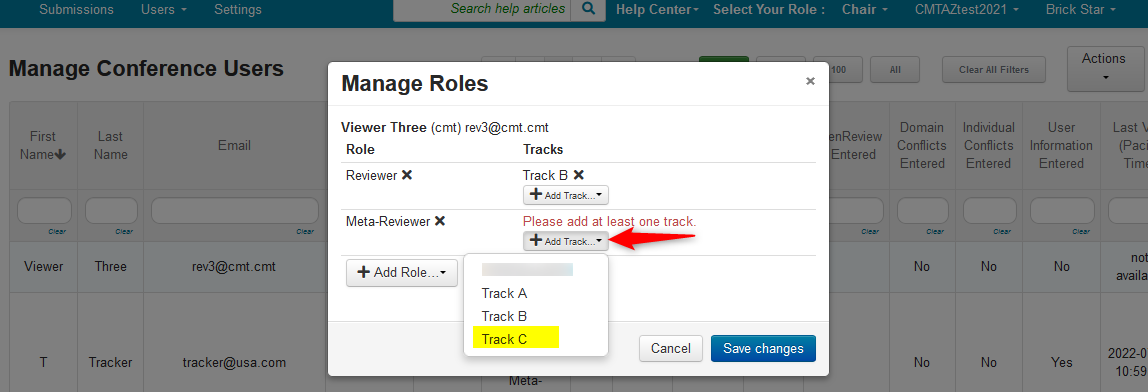
Task: Cancel the Manage Roles dialog
Action: [x=671, y=349]
